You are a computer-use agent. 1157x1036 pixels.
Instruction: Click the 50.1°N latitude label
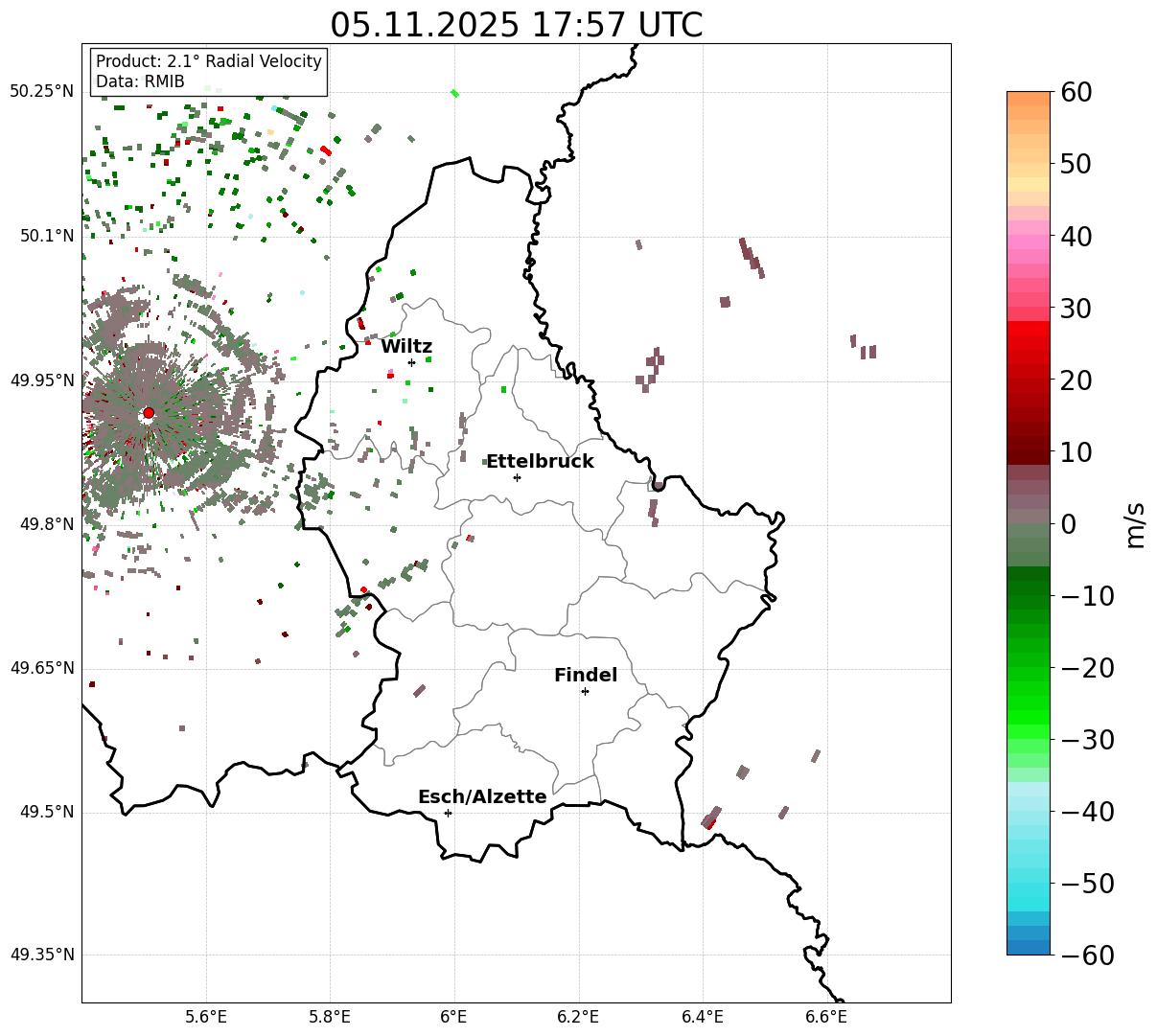pyautogui.click(x=46, y=236)
